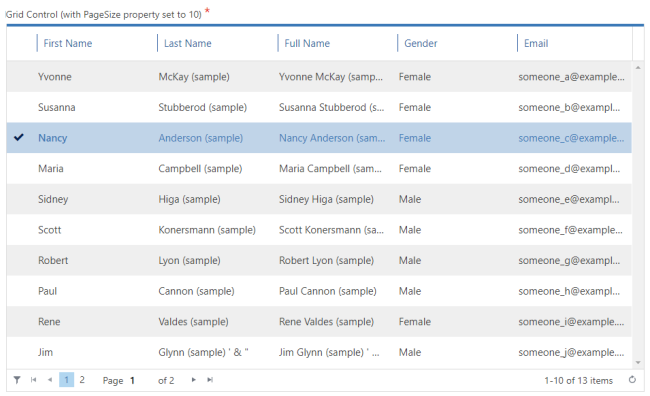Go to the next page arrow
Screen dimensions: 650x396
pyautogui.click(x=193, y=380)
